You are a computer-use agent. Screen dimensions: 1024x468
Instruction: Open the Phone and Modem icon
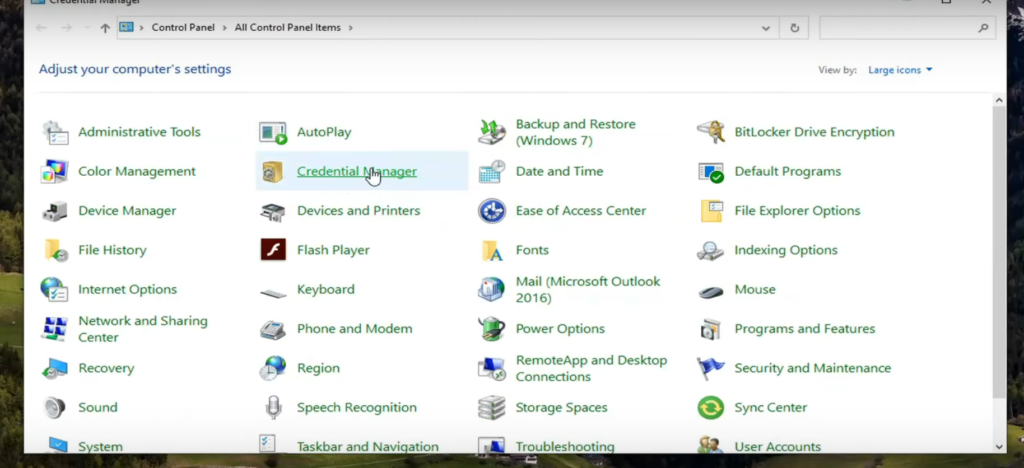click(272, 329)
